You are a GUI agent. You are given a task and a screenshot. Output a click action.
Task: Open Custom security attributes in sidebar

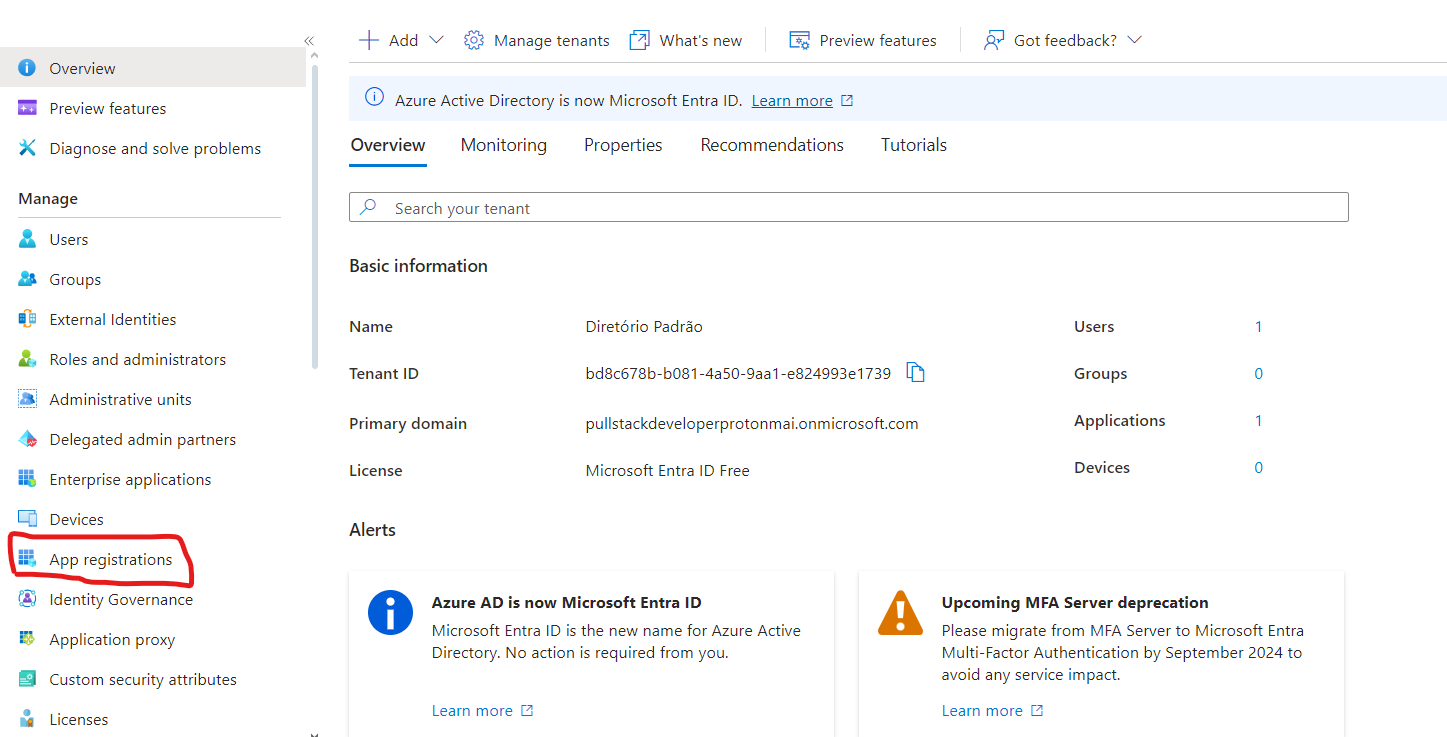coord(143,679)
